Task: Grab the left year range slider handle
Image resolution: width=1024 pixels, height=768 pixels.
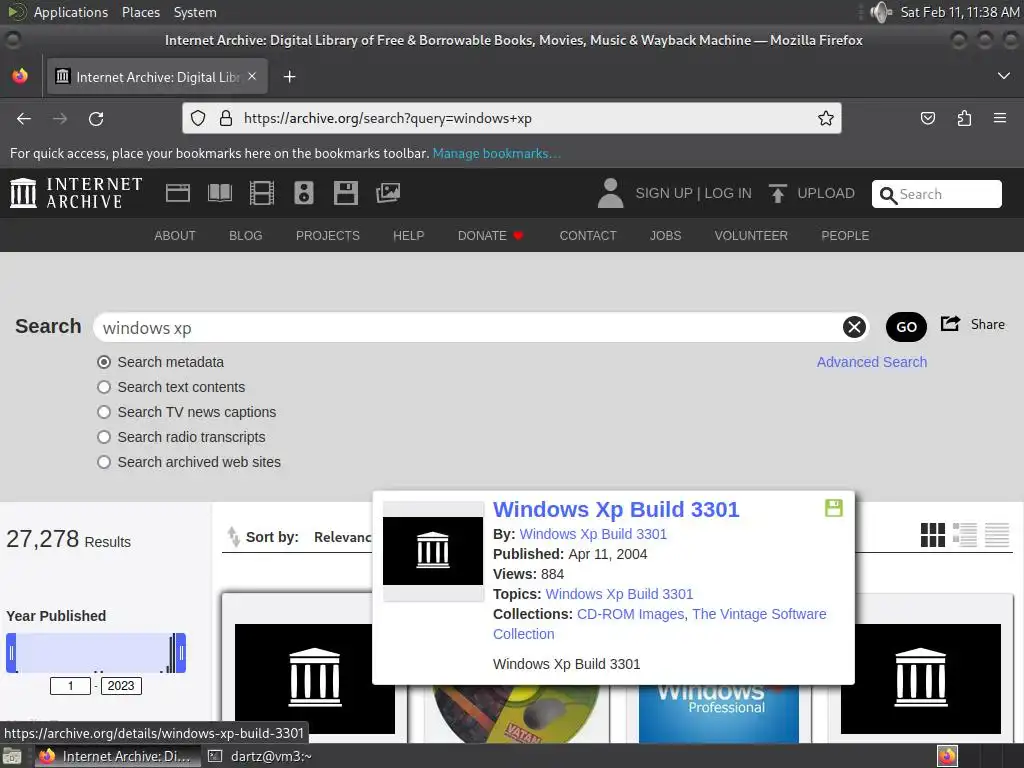Action: tap(11, 652)
